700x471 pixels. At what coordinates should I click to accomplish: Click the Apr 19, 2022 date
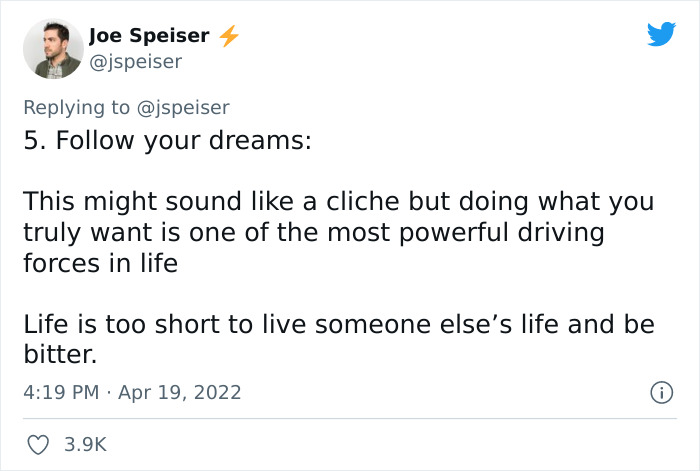pyautogui.click(x=182, y=392)
